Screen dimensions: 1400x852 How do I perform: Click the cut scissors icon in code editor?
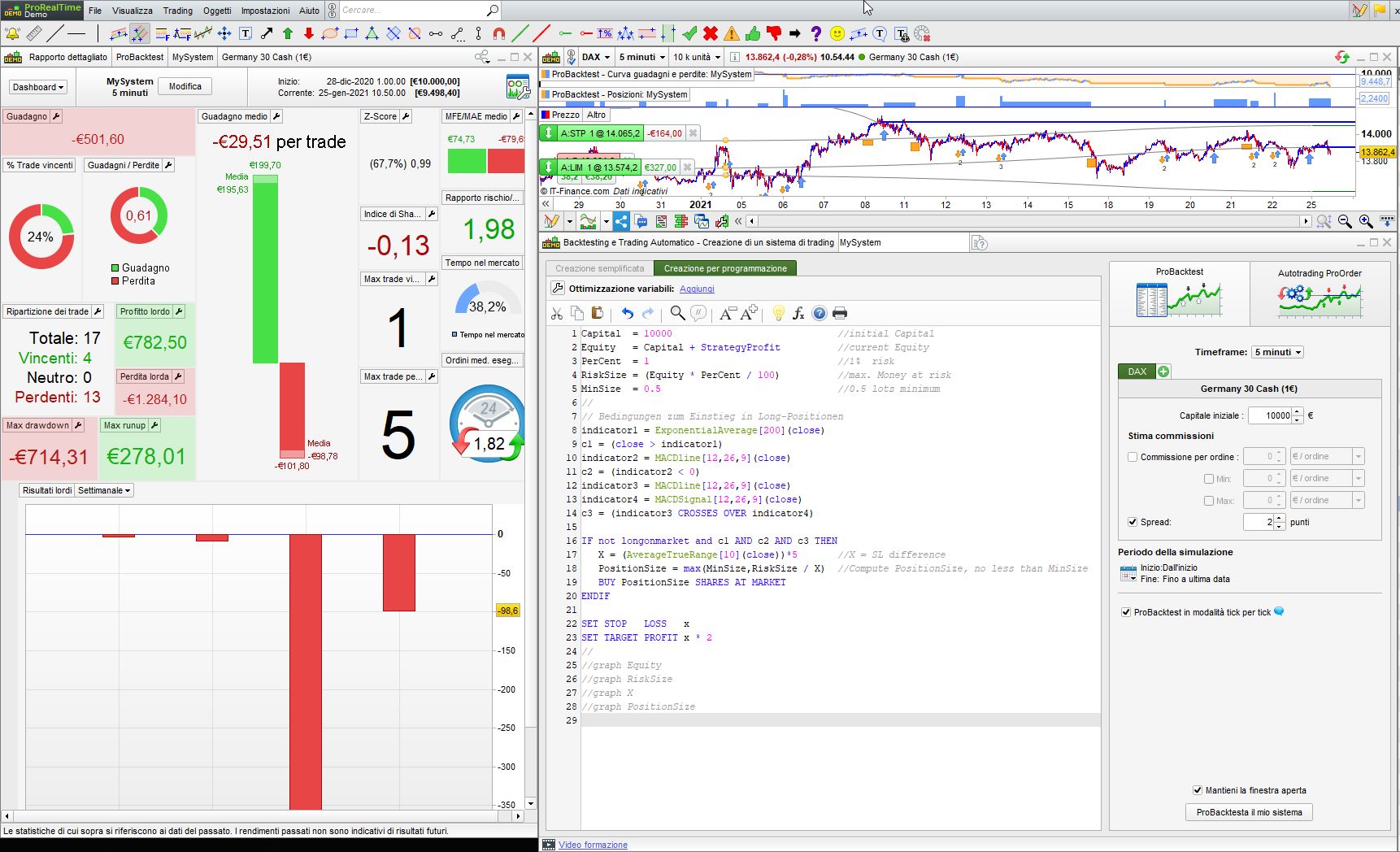(x=557, y=314)
